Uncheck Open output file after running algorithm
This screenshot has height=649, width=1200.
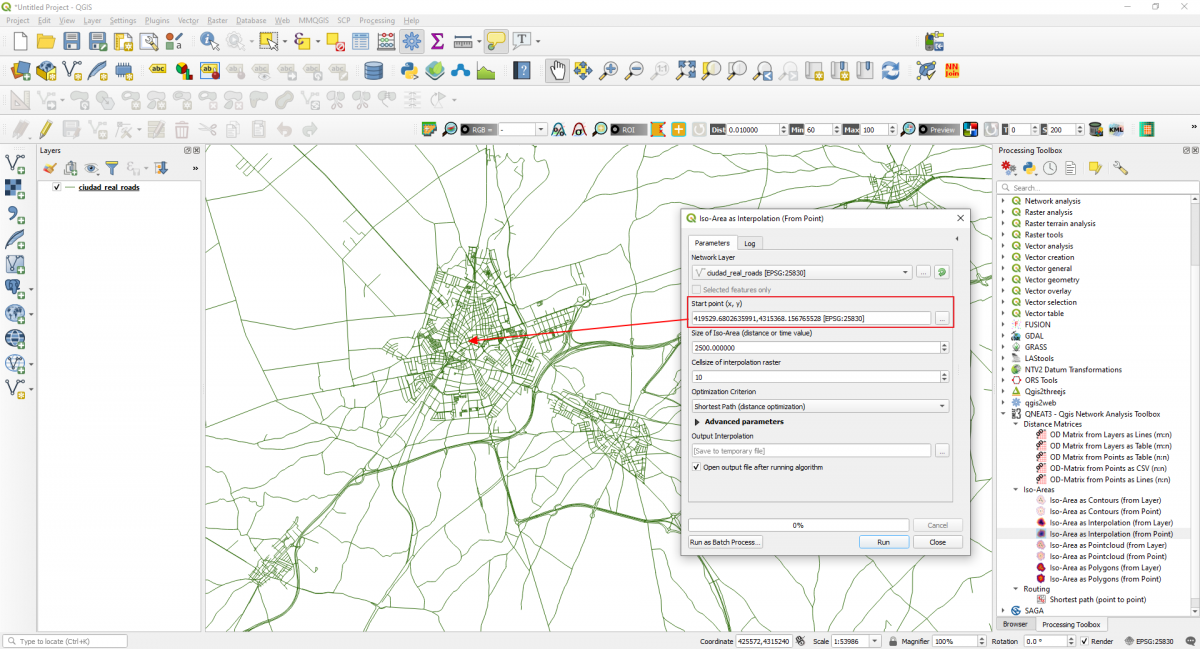(x=696, y=467)
